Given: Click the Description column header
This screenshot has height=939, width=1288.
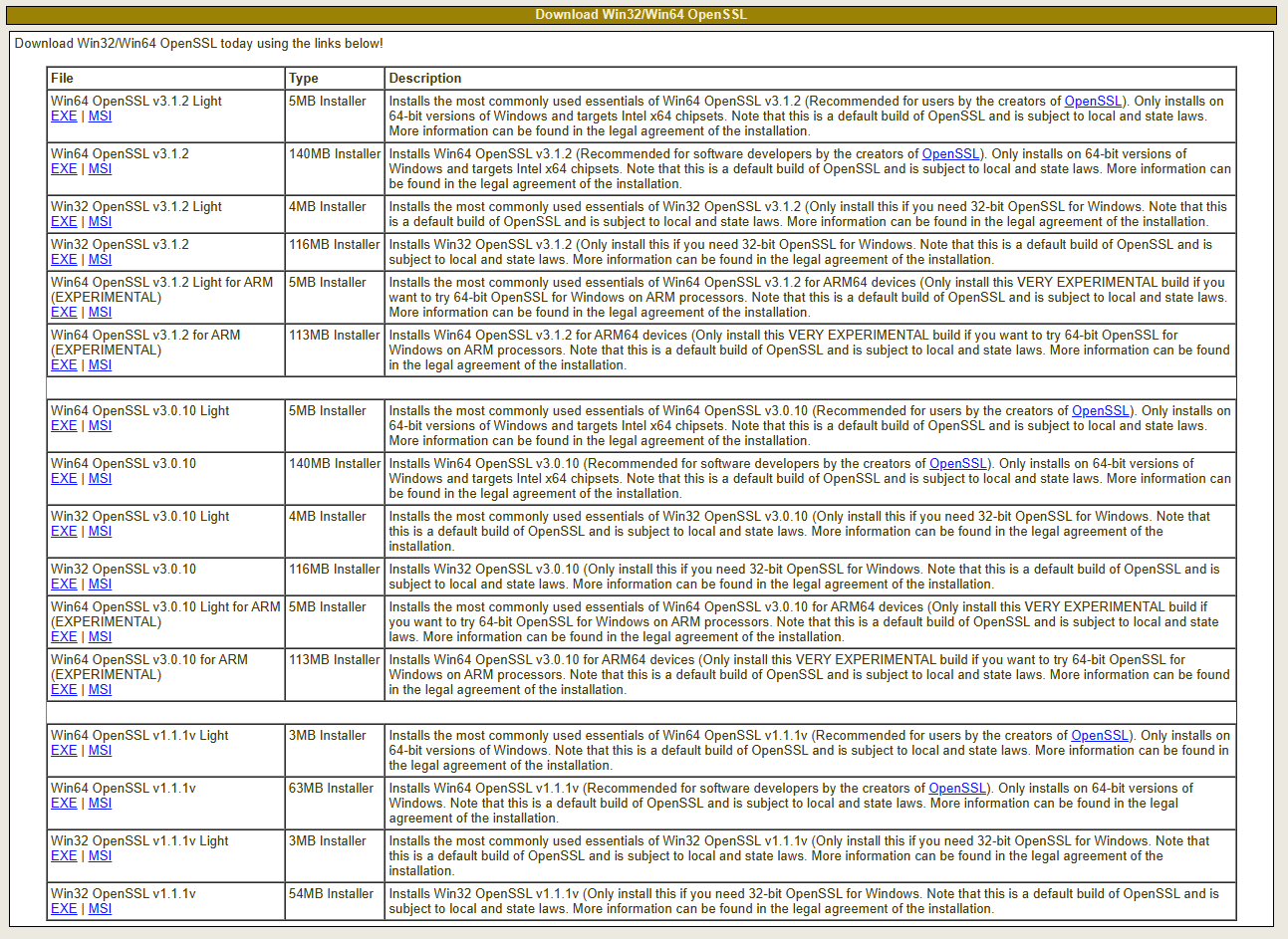Looking at the screenshot, I should click(x=811, y=79).
